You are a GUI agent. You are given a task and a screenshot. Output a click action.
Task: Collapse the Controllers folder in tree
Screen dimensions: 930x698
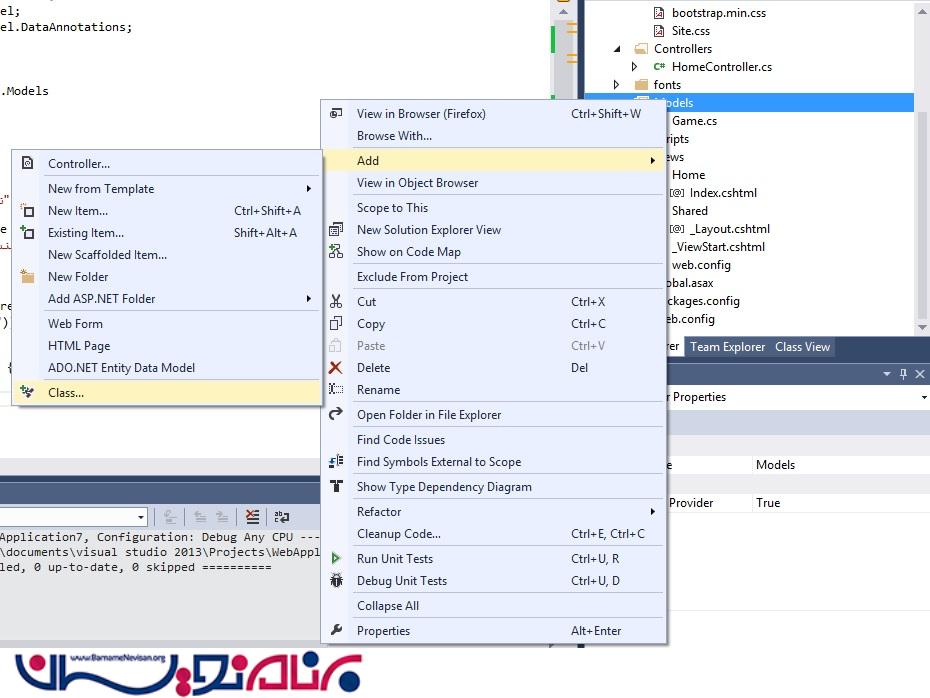tap(617, 49)
